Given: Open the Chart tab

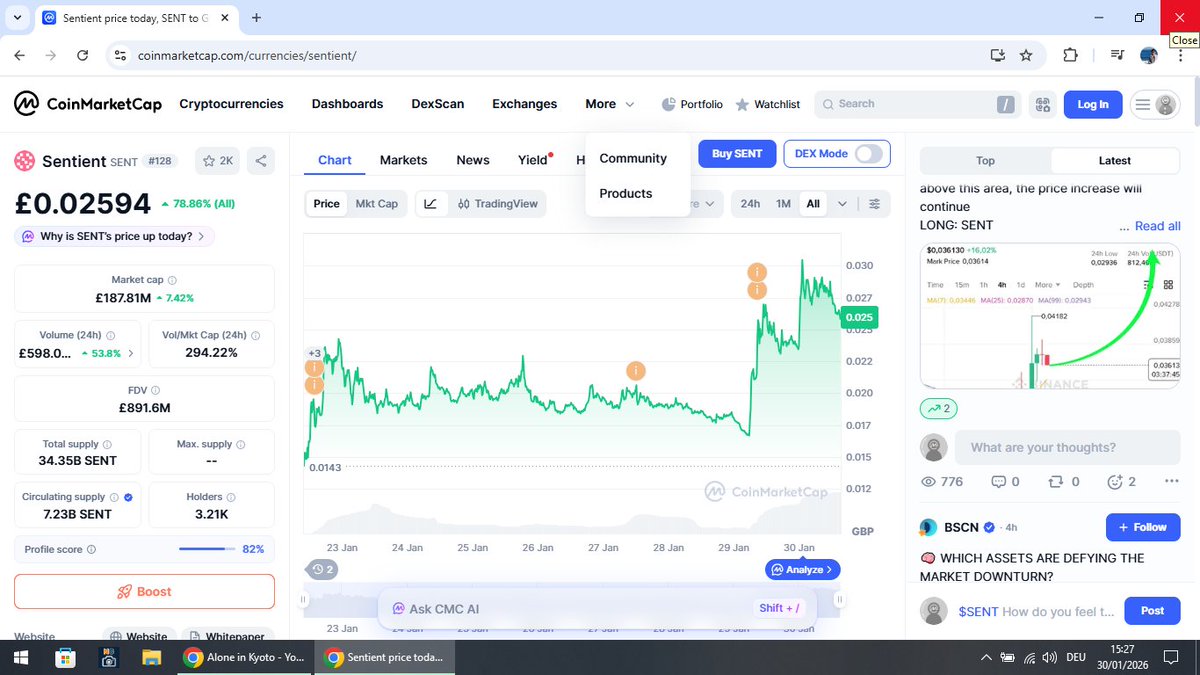Looking at the screenshot, I should pos(335,160).
